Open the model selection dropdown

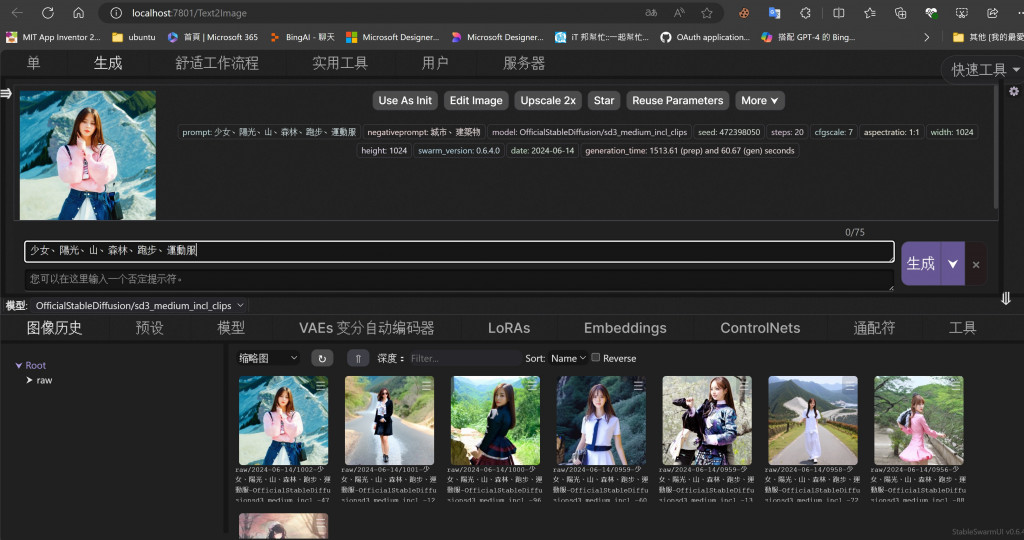(139, 306)
